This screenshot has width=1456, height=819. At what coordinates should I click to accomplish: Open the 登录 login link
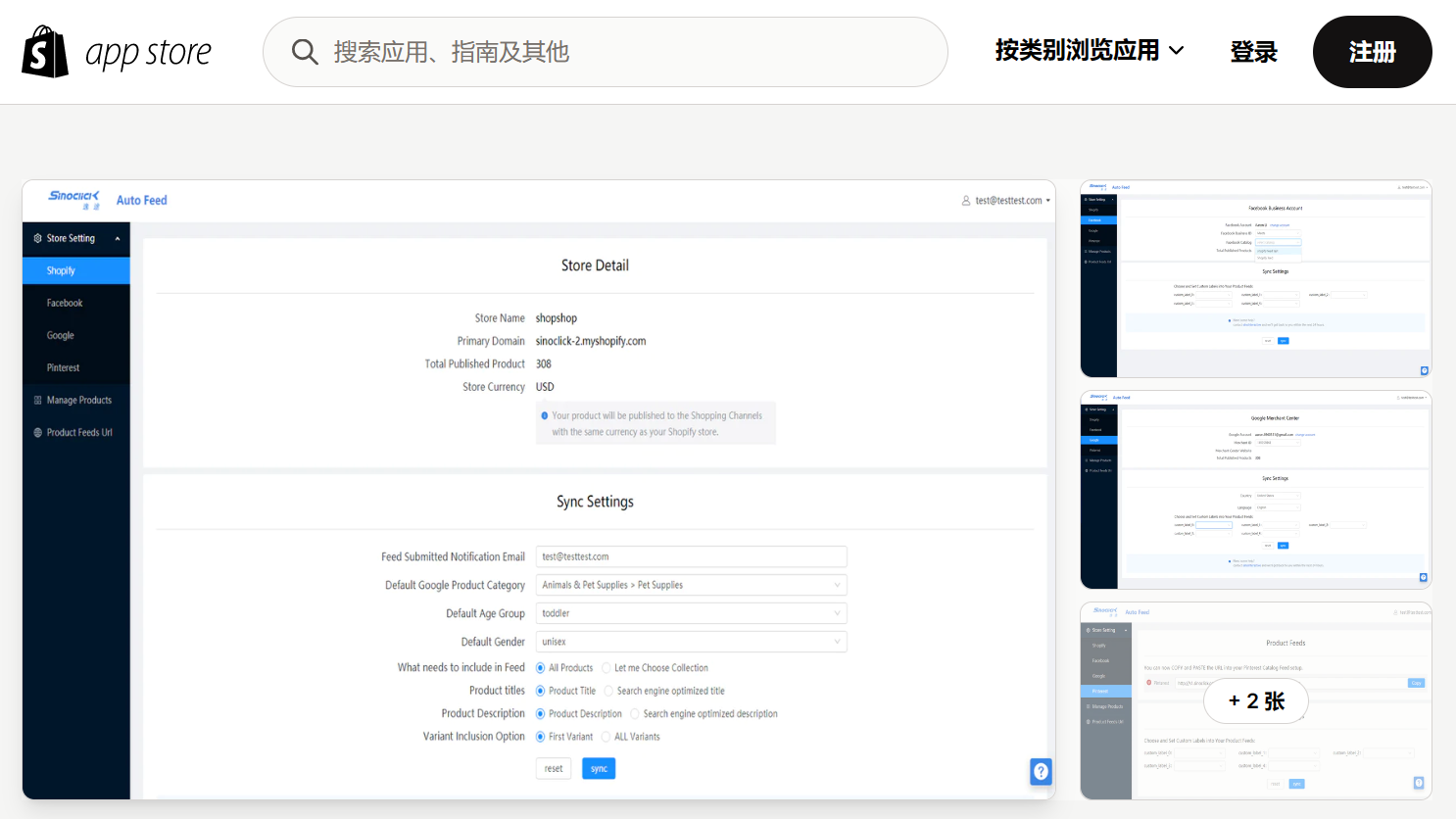tap(1253, 52)
